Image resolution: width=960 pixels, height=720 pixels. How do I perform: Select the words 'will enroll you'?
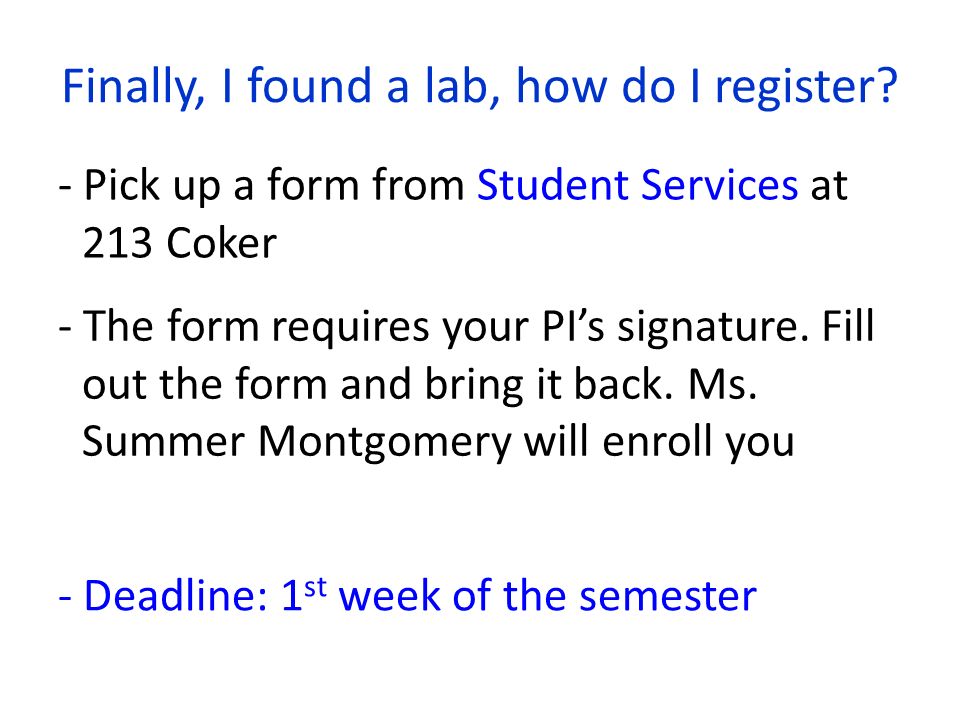pos(659,441)
